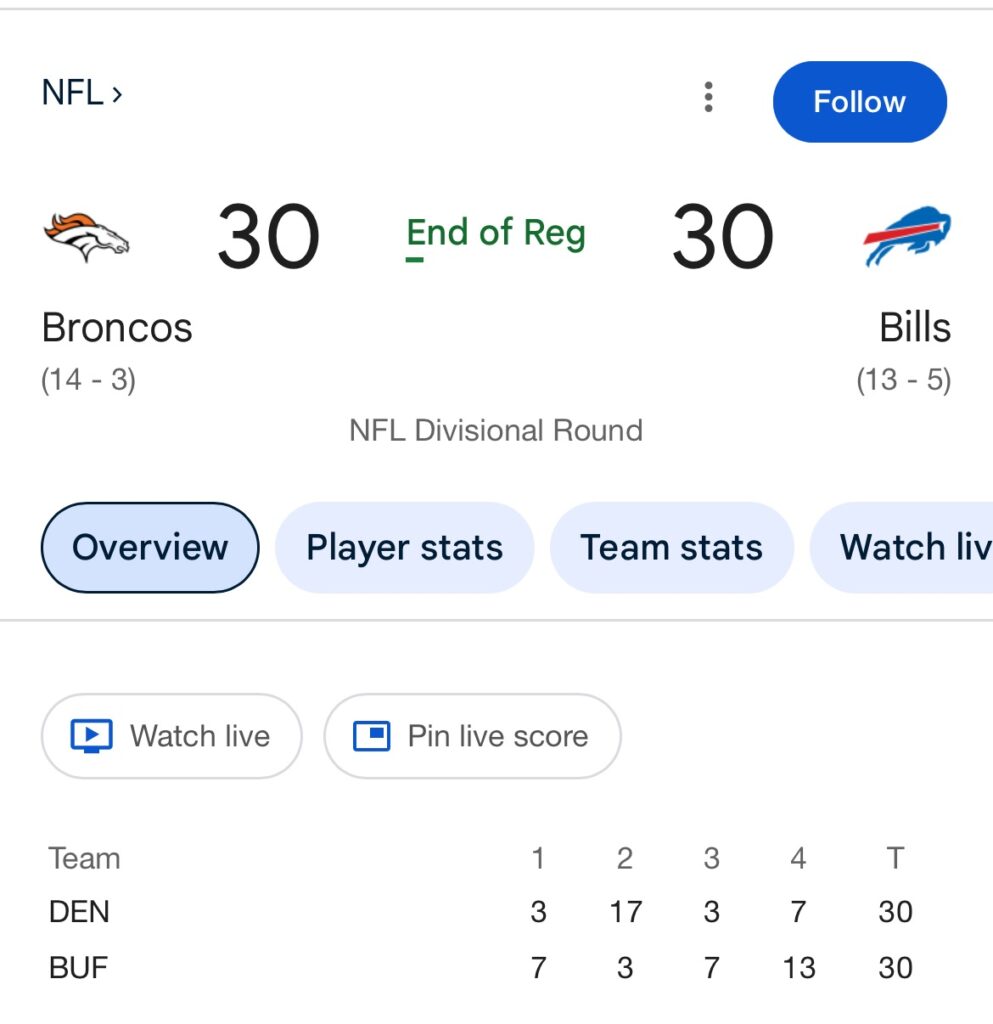This screenshot has height=1024, width=993.
Task: Click the Bills team name
Action: [914, 328]
